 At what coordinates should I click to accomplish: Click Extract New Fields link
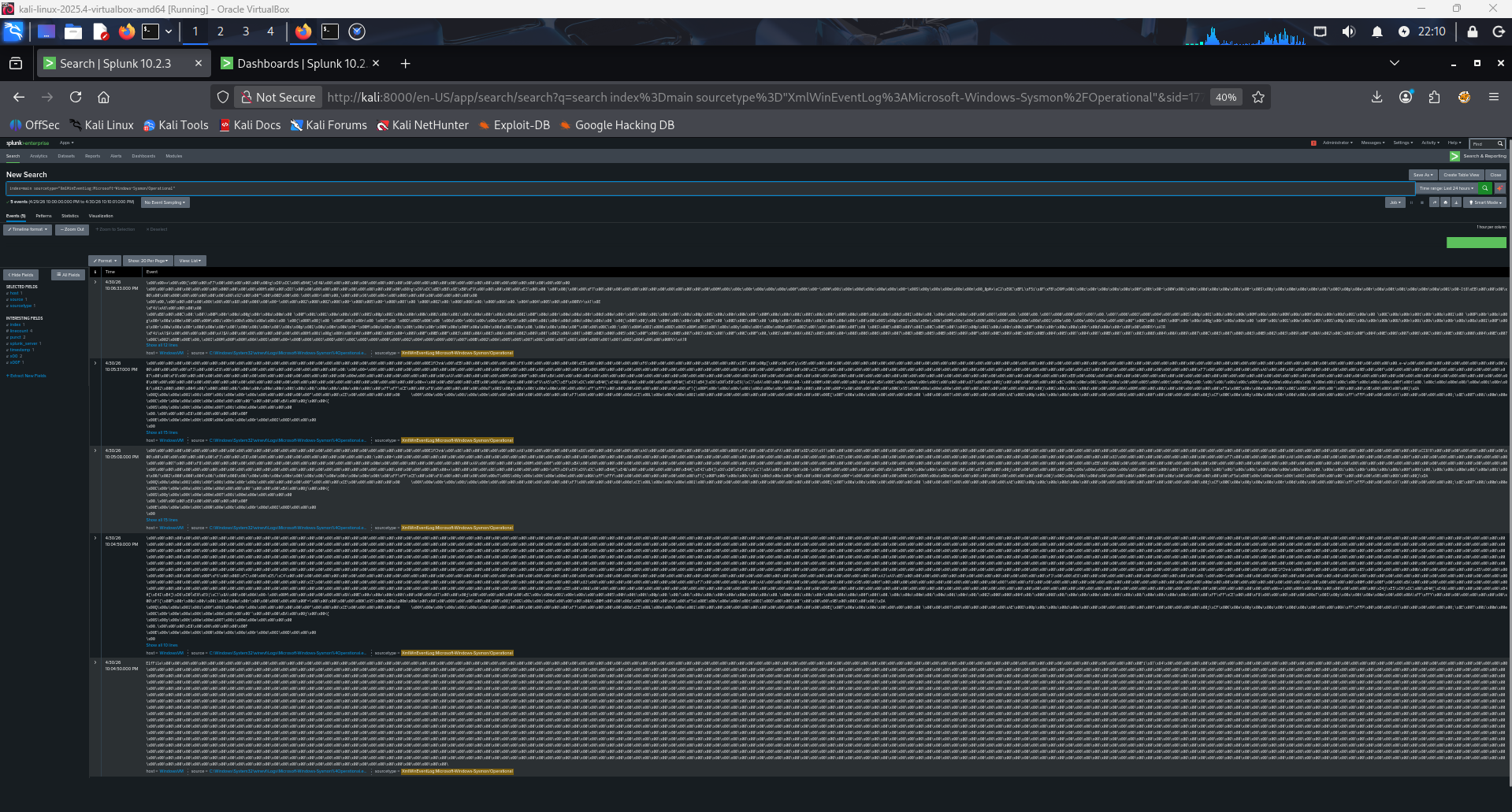coord(27,376)
